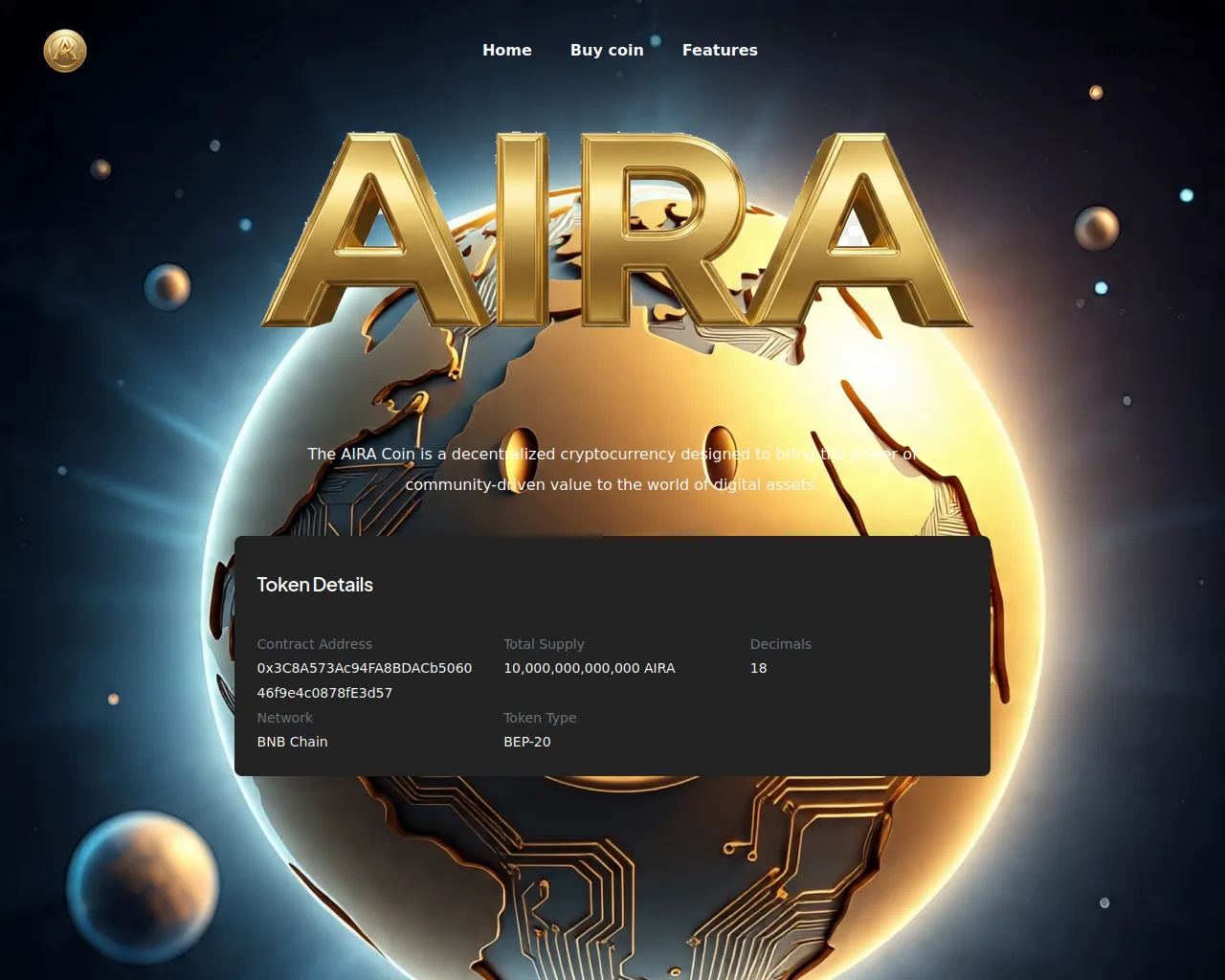Open the Home menu item
The width and height of the screenshot is (1225, 980).
tap(506, 50)
